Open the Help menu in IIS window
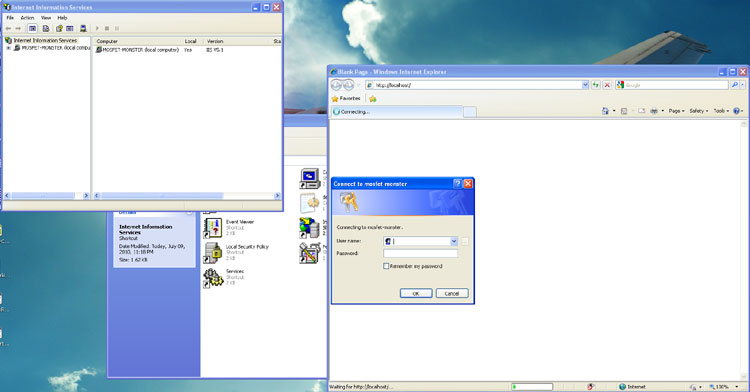This screenshot has height=392, width=750. (x=63, y=18)
